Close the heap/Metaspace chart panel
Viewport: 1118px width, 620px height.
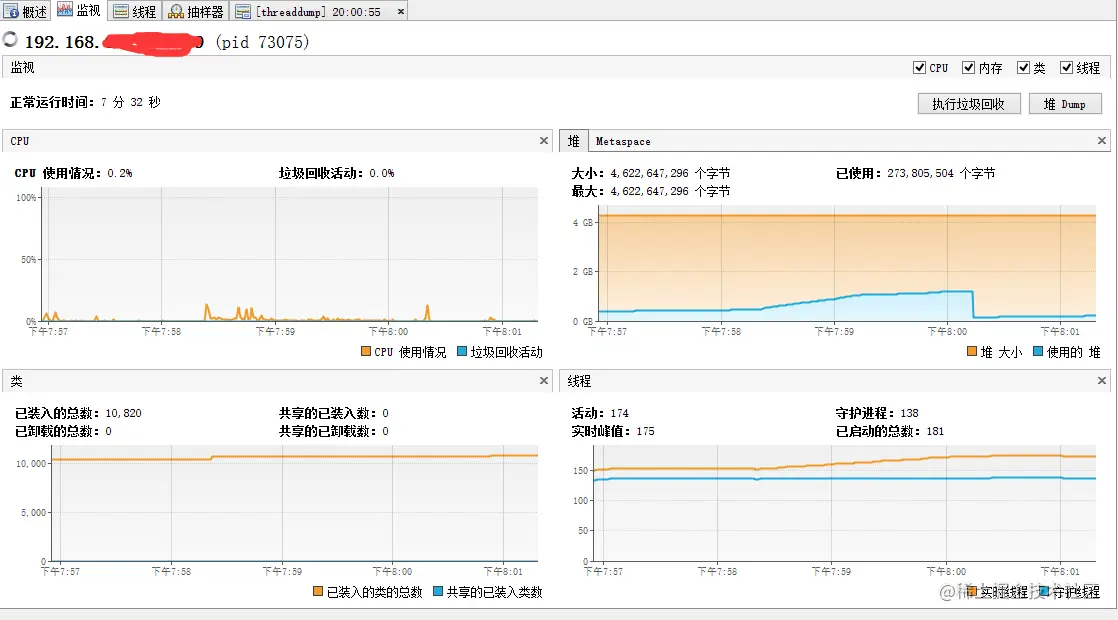[1102, 140]
